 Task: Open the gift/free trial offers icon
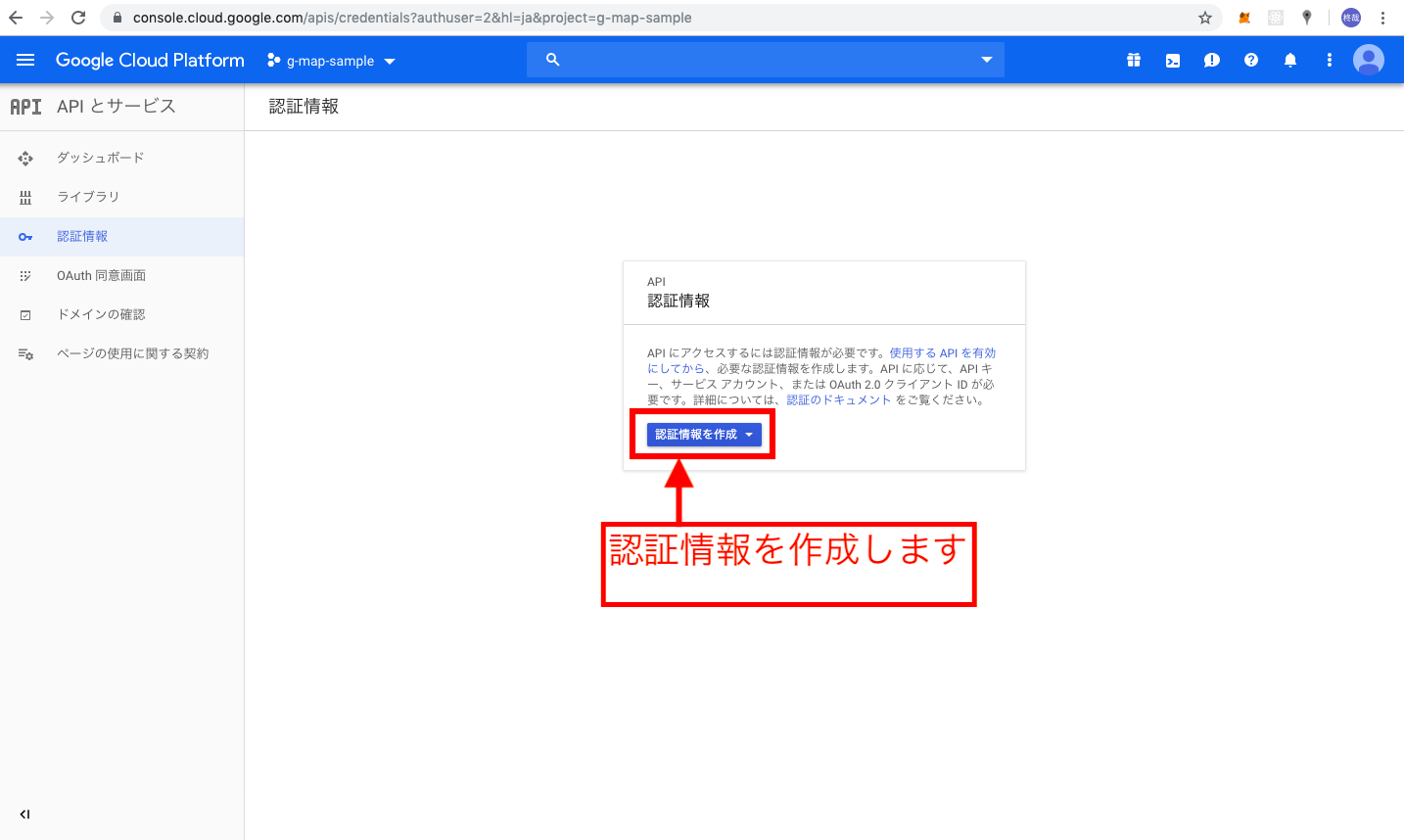click(1134, 60)
